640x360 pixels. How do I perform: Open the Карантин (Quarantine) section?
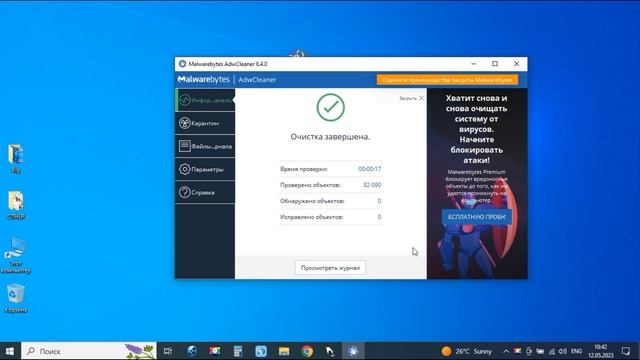point(205,123)
